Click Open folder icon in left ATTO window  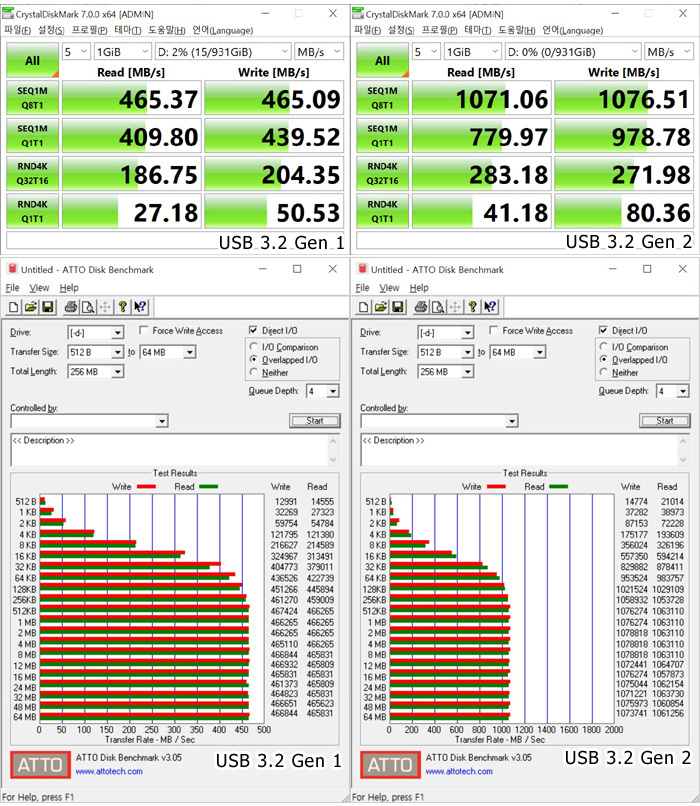tap(31, 307)
